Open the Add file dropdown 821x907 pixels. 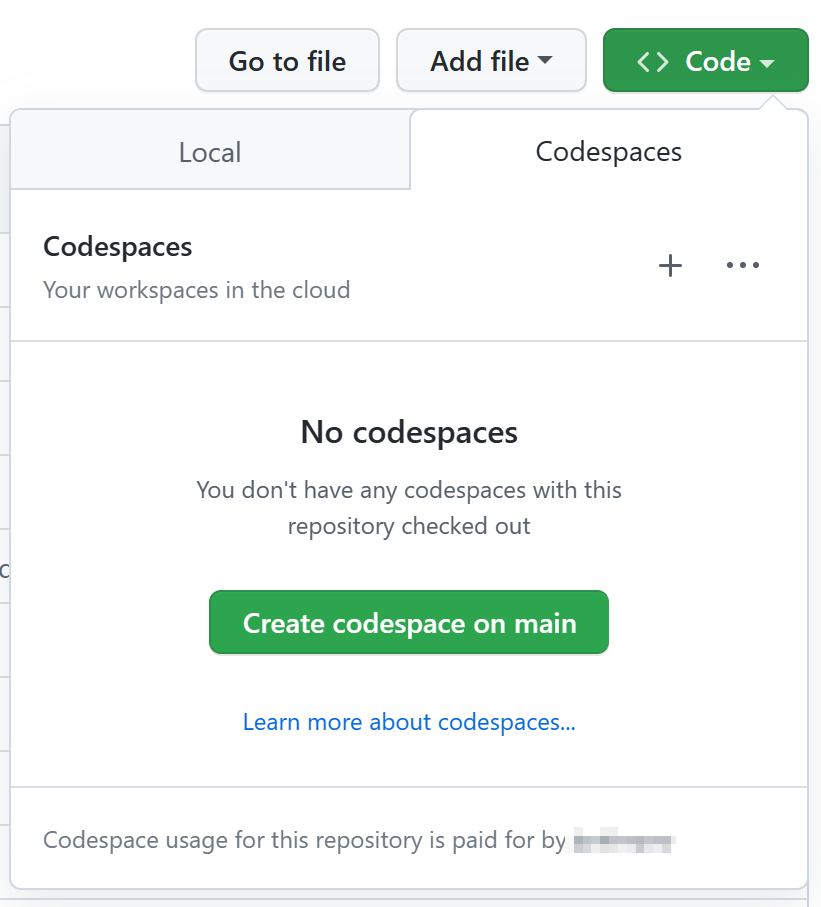pyautogui.click(x=491, y=61)
